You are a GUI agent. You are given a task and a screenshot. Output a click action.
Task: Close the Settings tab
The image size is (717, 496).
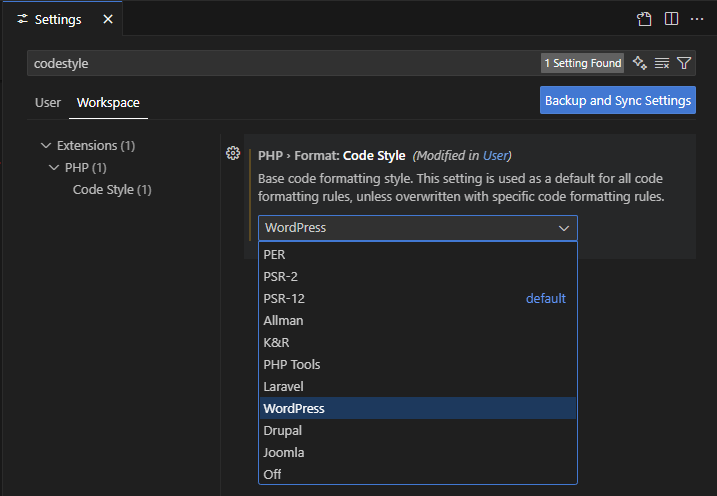108,19
